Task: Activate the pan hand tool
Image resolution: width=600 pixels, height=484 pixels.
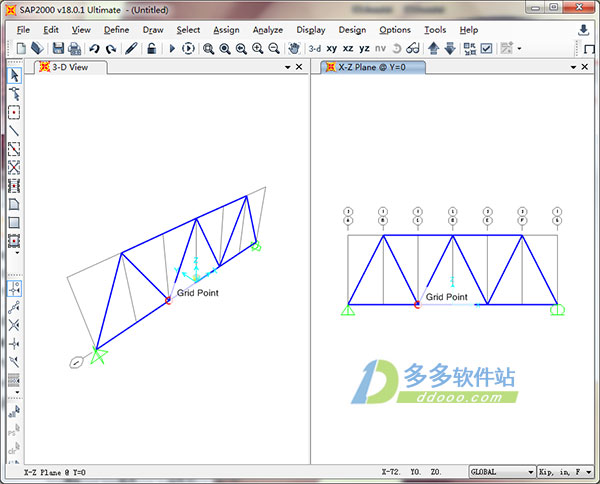Action: click(x=294, y=49)
